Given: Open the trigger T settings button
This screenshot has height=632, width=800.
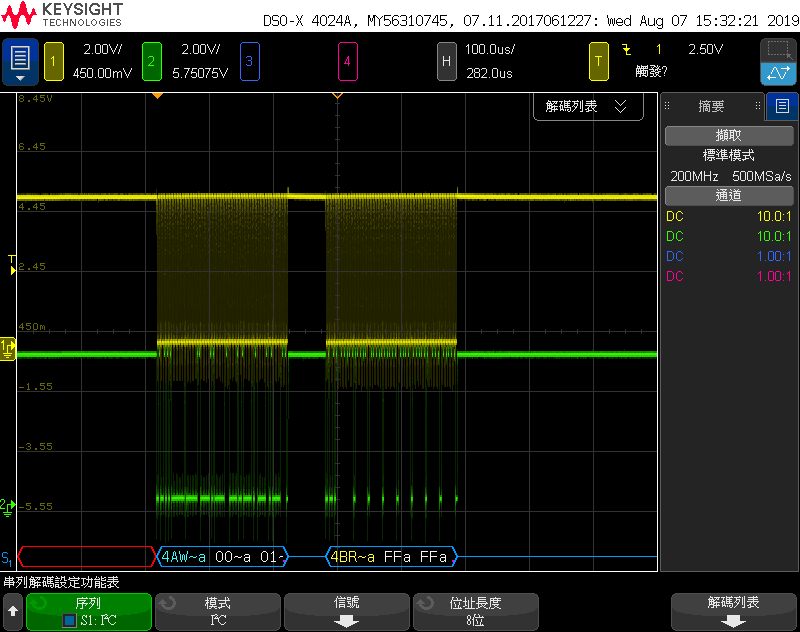Looking at the screenshot, I should click(598, 62).
